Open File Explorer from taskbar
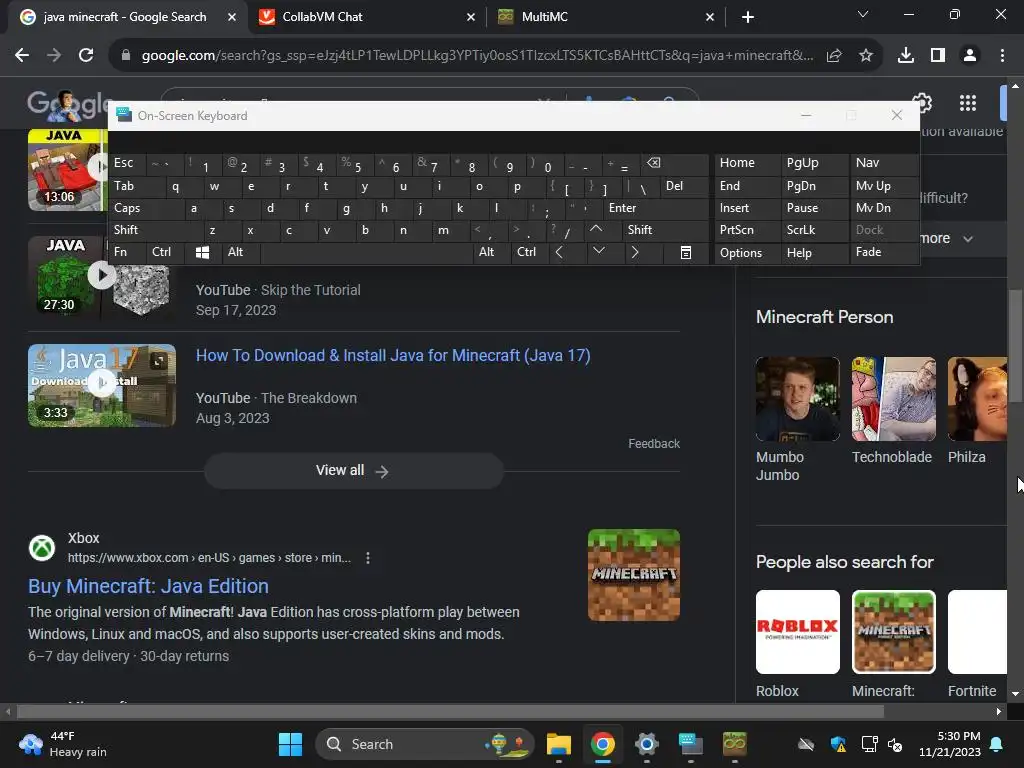The image size is (1024, 768). pyautogui.click(x=559, y=744)
